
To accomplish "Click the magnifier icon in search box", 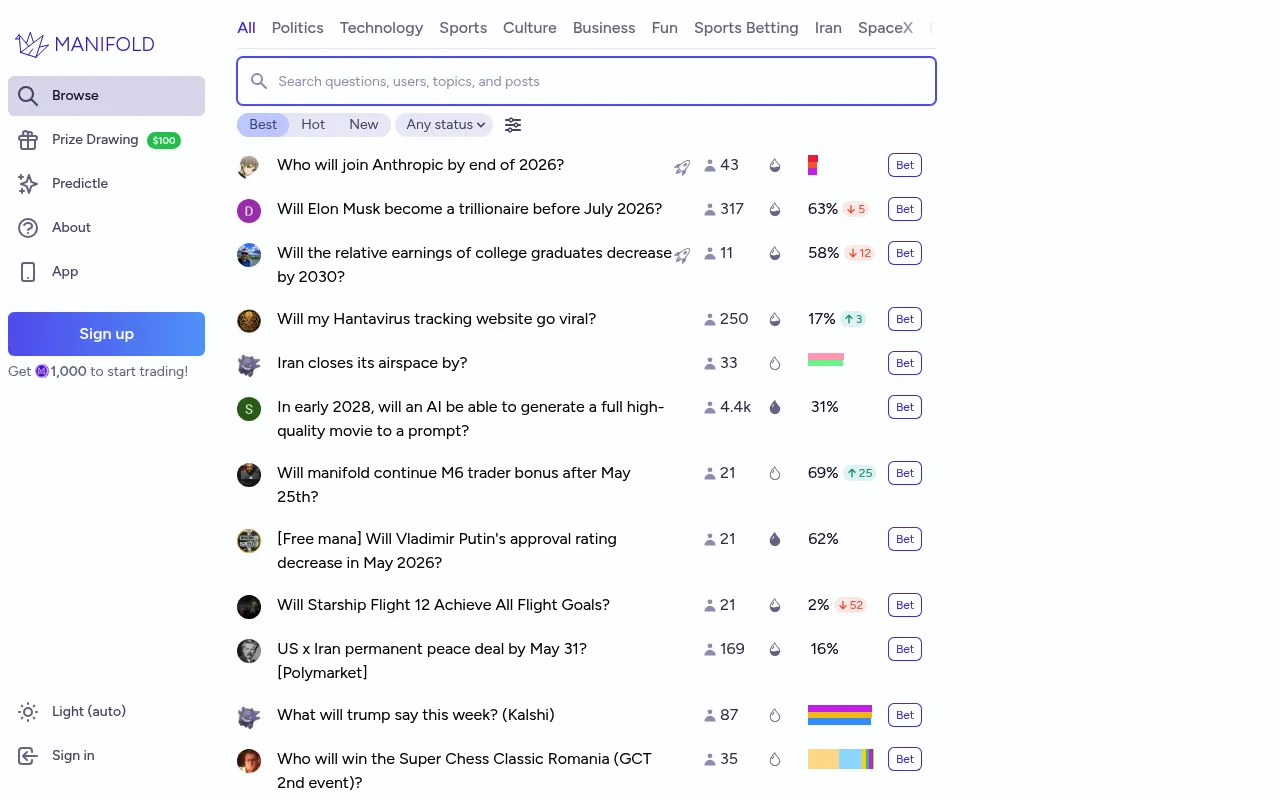I will 259,81.
